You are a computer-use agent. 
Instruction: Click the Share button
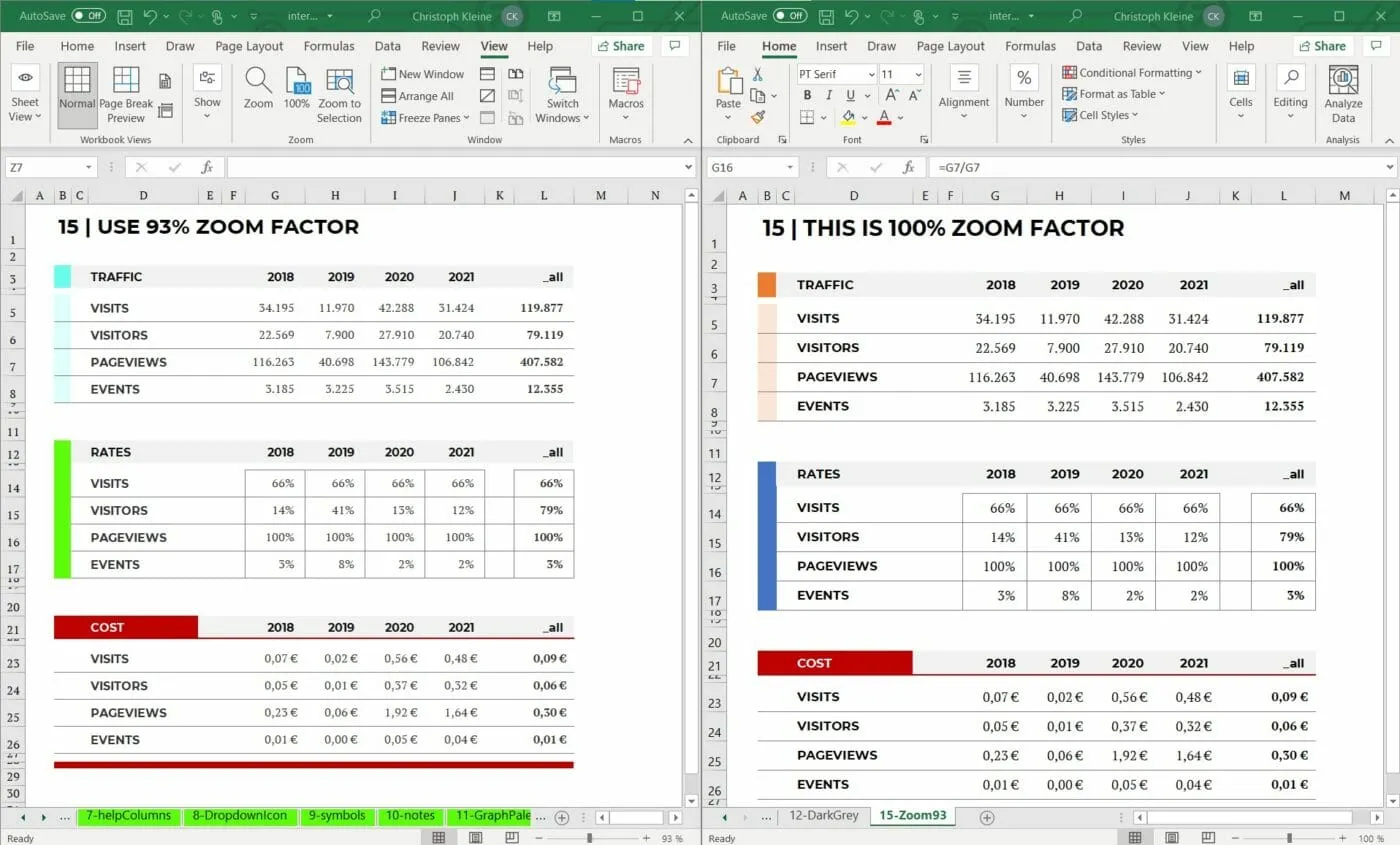point(621,46)
